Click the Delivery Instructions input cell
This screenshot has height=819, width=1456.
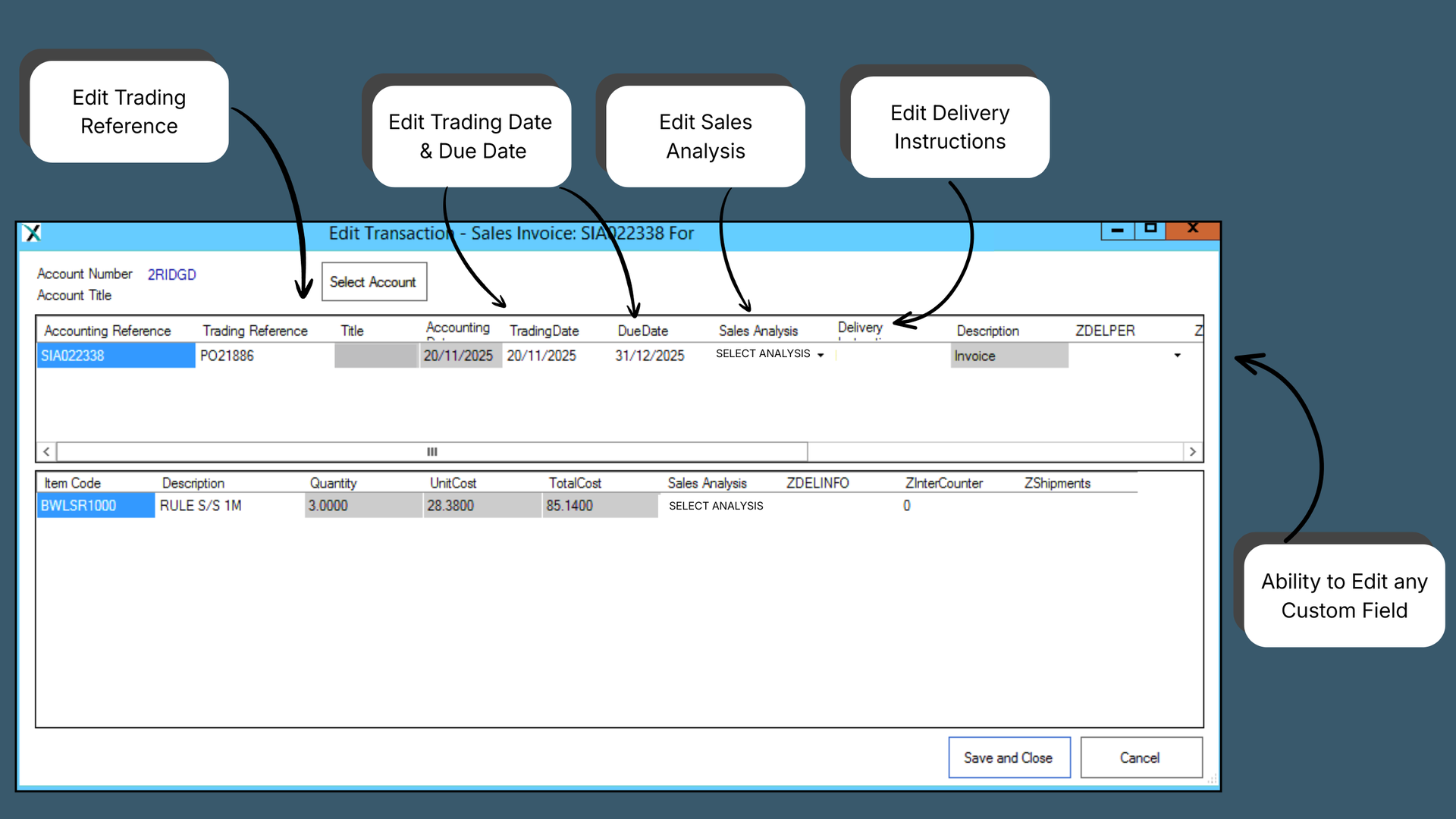point(891,356)
